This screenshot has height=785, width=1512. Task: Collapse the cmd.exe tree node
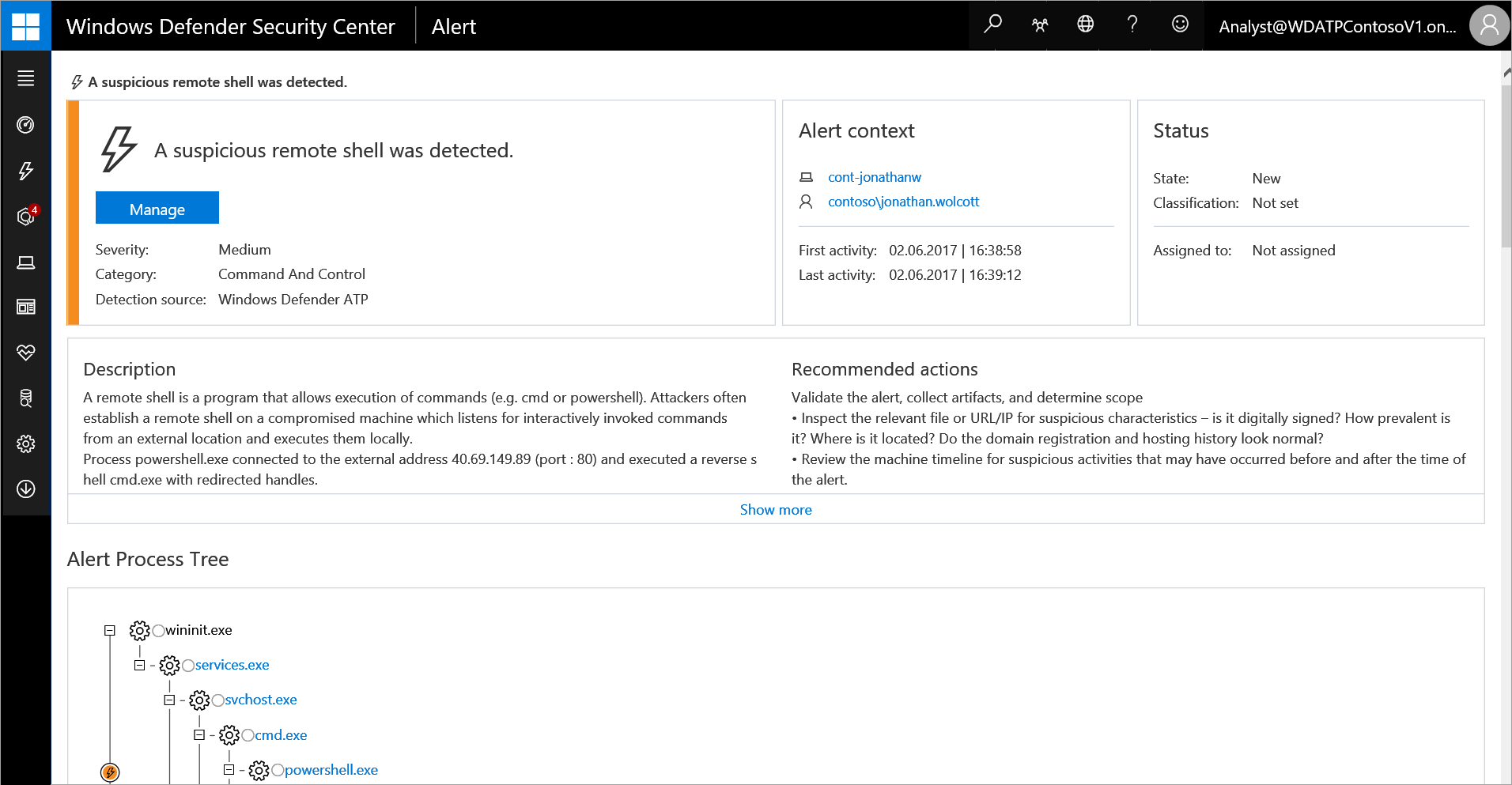pyautogui.click(x=199, y=735)
